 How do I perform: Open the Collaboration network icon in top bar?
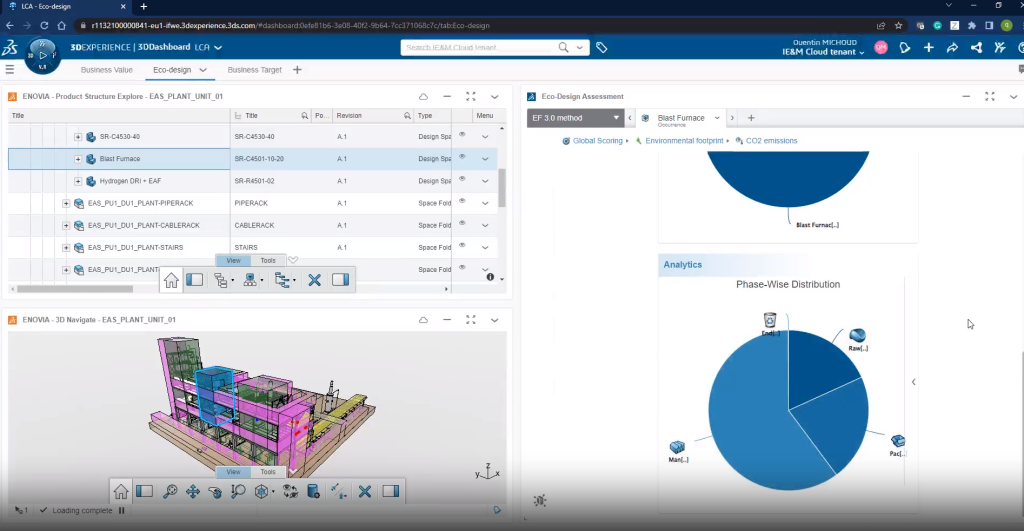click(976, 48)
